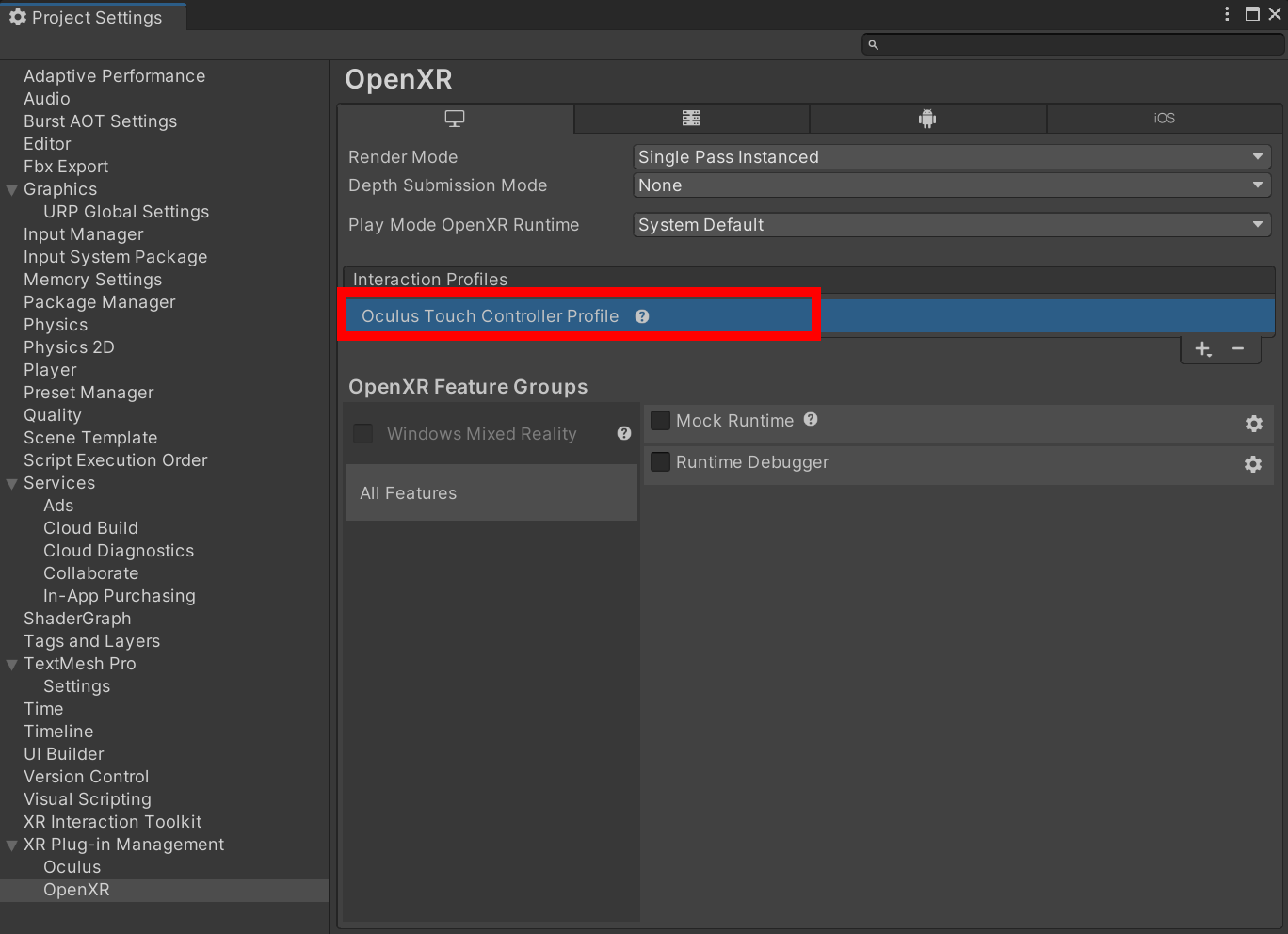The image size is (1288, 934).
Task: Click the settings search field
Action: tap(1072, 44)
